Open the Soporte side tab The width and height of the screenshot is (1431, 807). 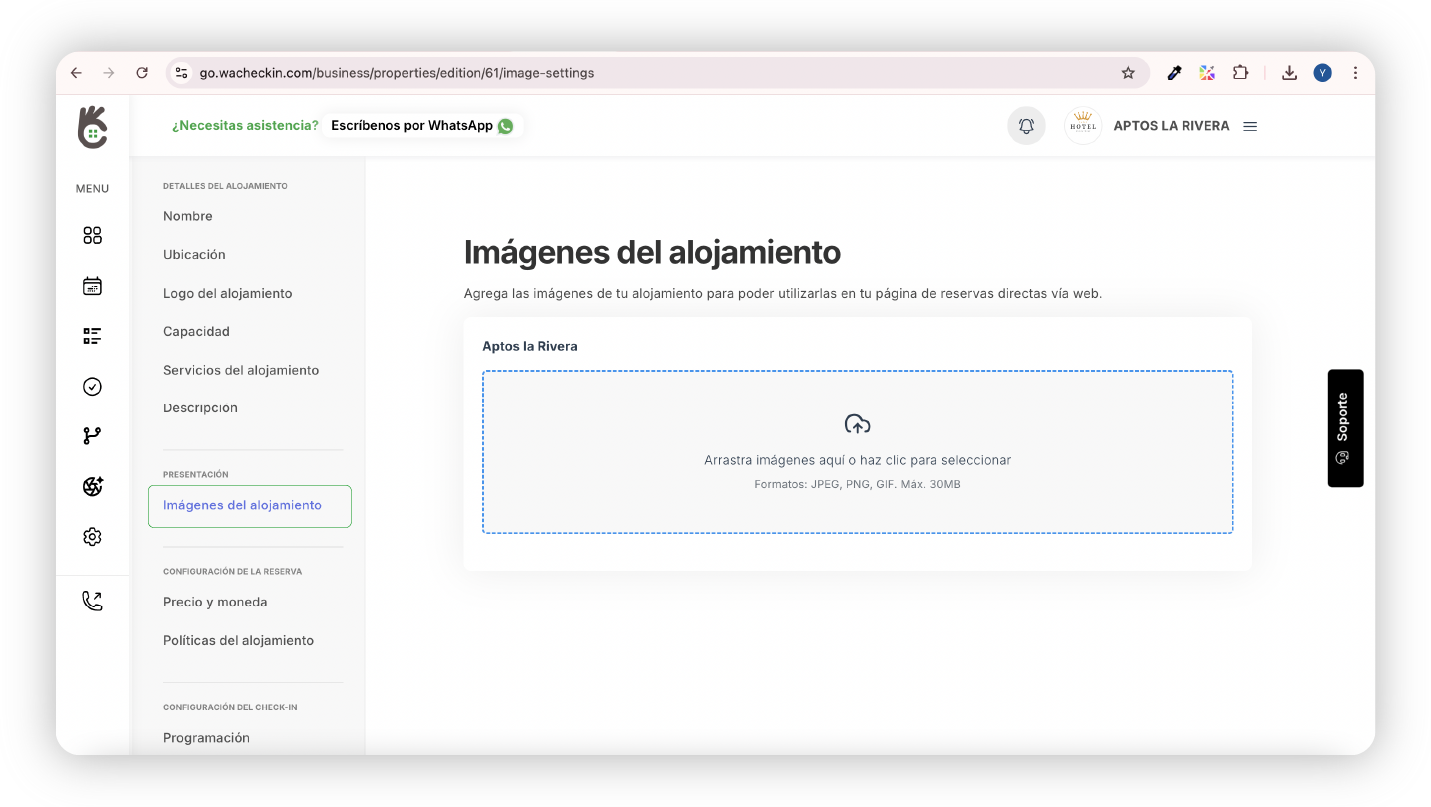click(x=1344, y=428)
